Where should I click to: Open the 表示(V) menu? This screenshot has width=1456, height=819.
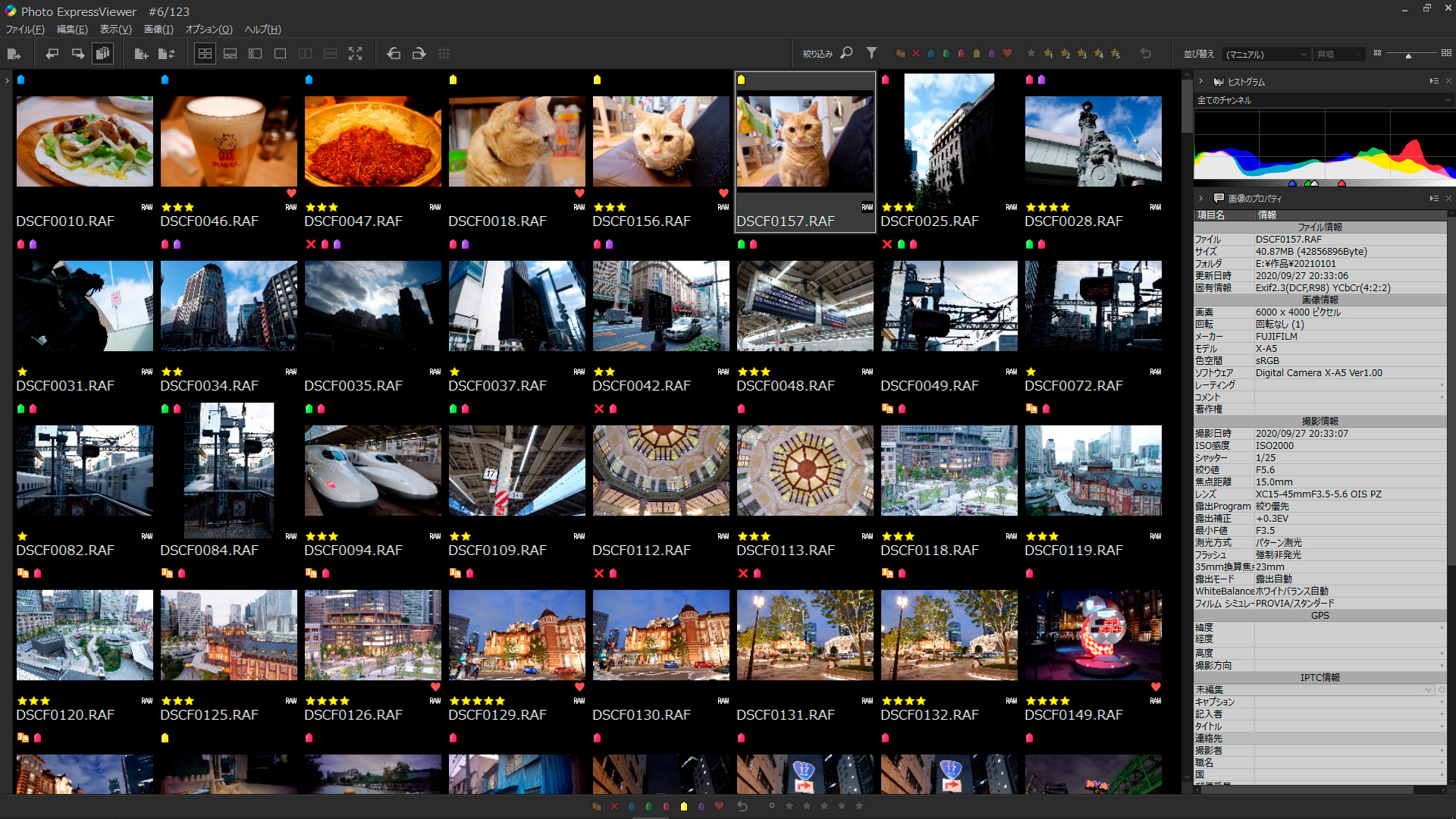pos(115,30)
